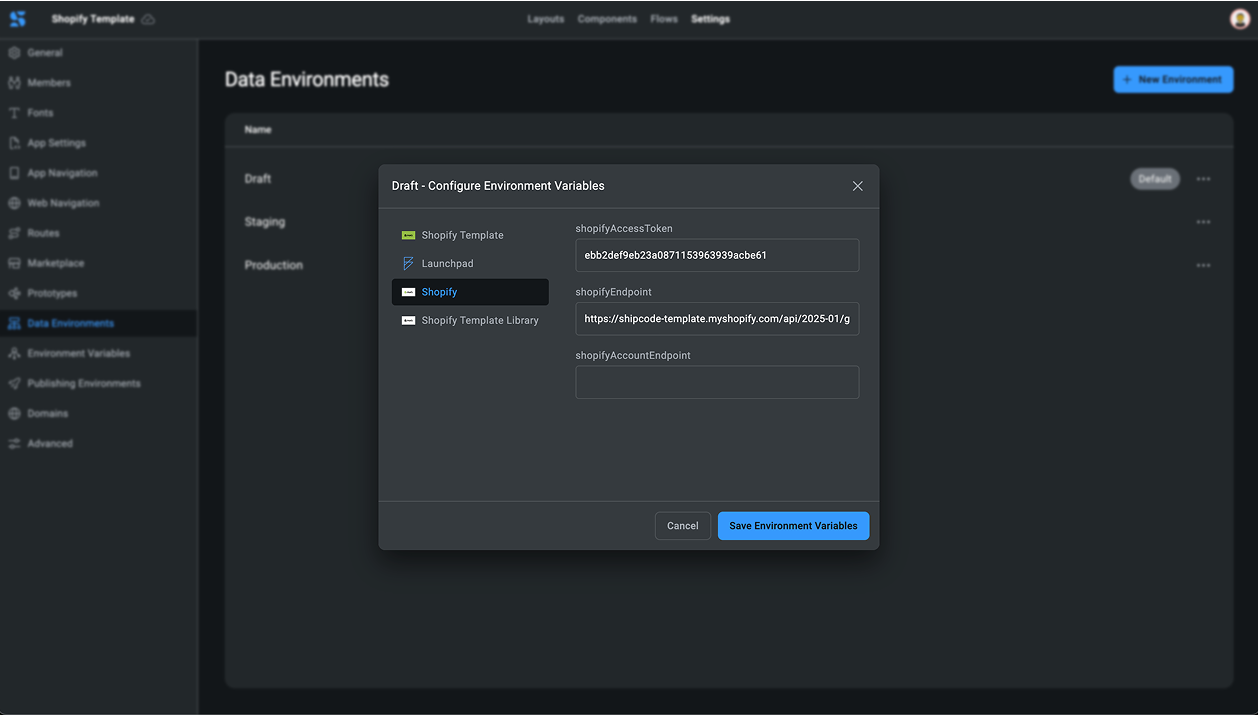Close the Configure Environment Variables dialog

[857, 186]
